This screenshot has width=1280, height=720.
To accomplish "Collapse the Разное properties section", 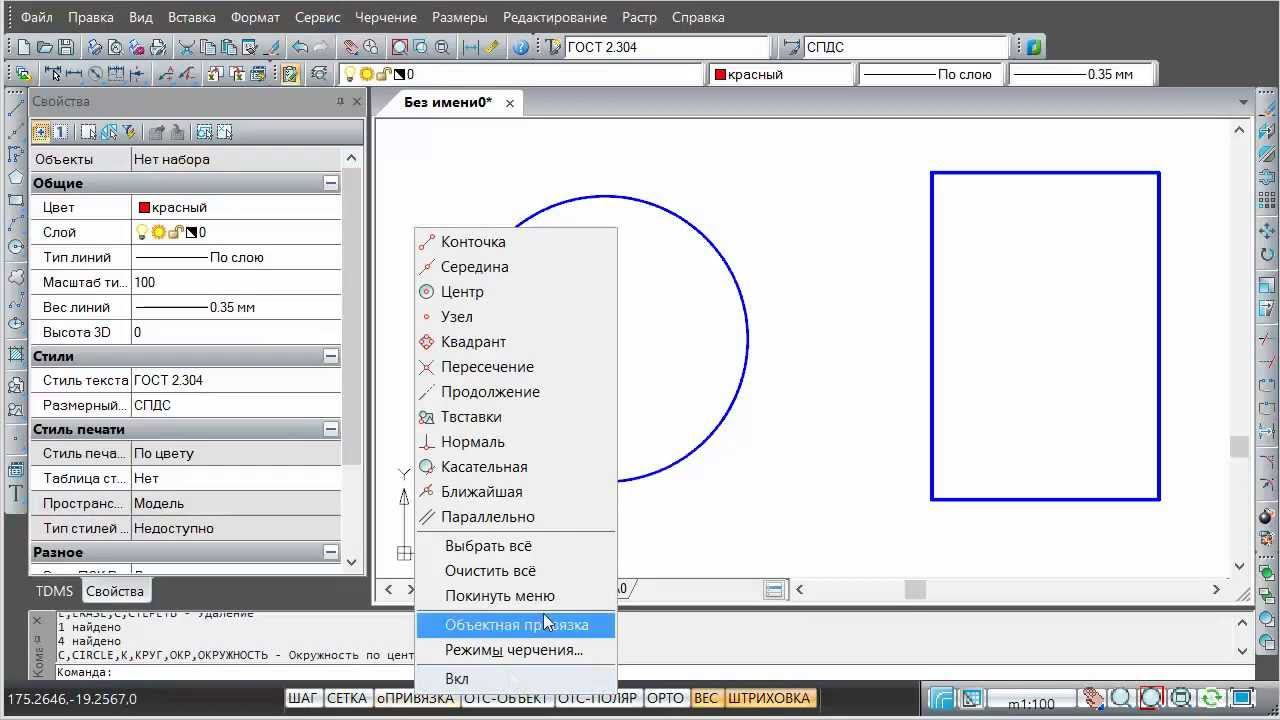I will click(x=330, y=552).
